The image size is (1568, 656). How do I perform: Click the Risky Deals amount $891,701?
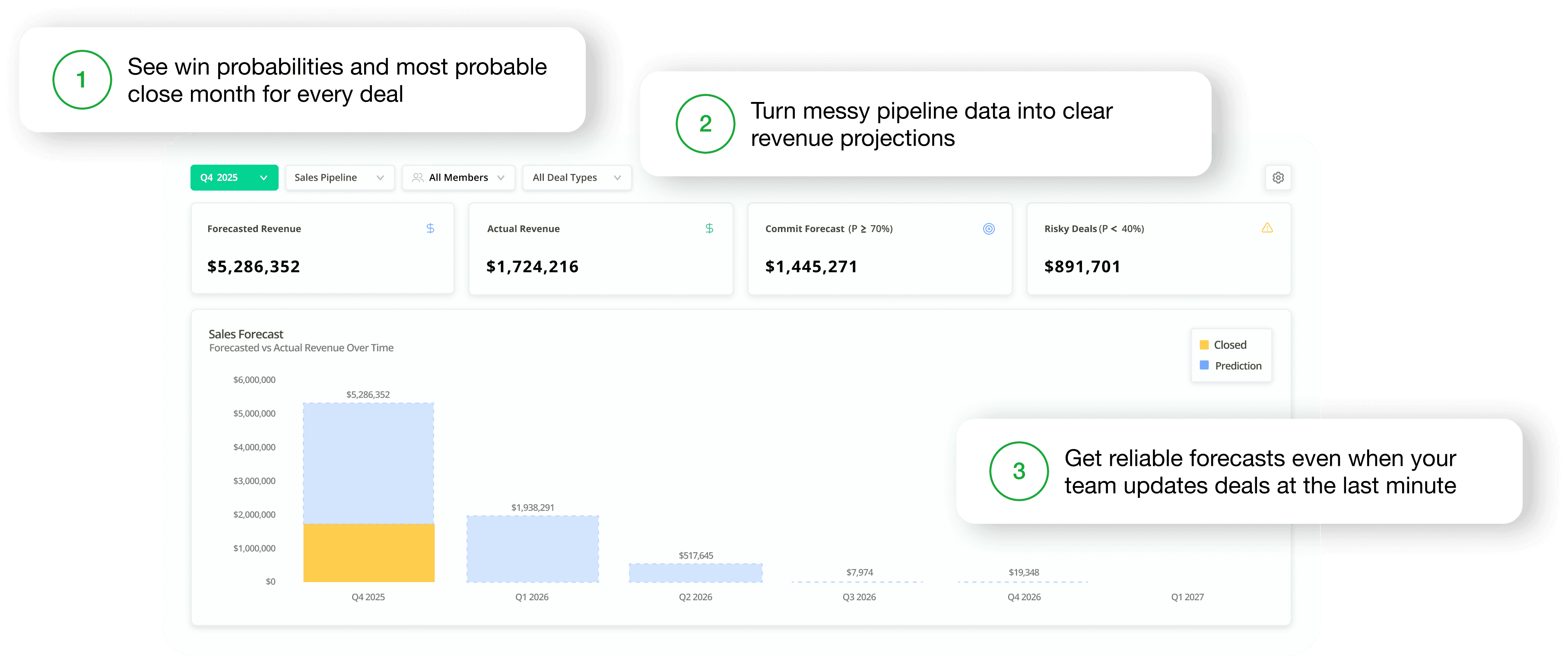(1082, 266)
